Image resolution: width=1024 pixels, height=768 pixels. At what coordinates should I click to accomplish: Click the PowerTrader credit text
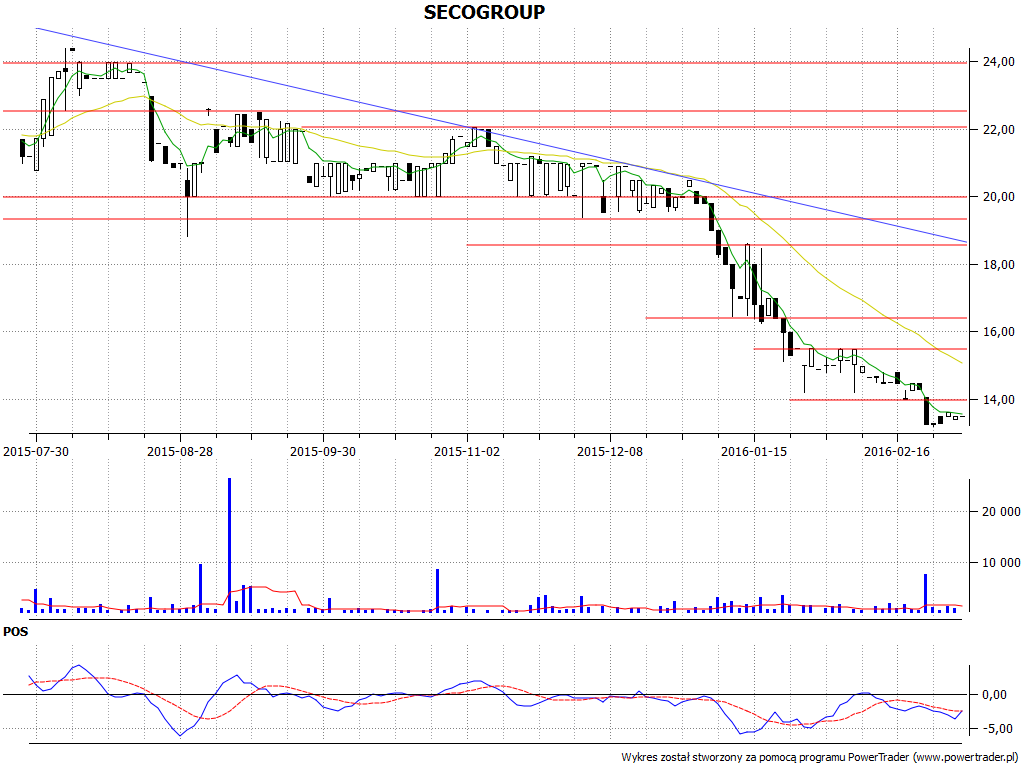coord(819,758)
